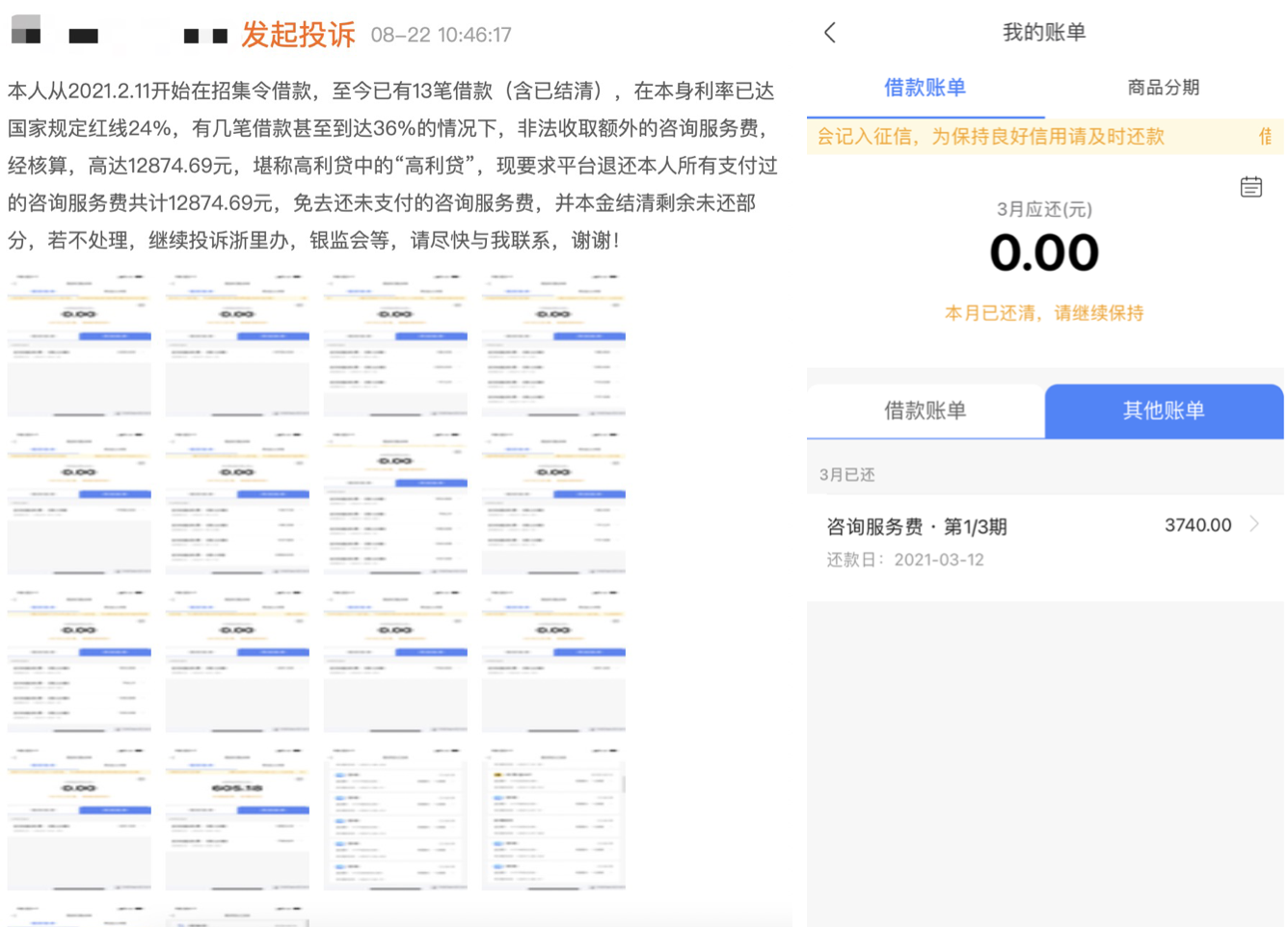
Task: Click the complaint timestamp 08-22 10:46:17
Action: [441, 36]
